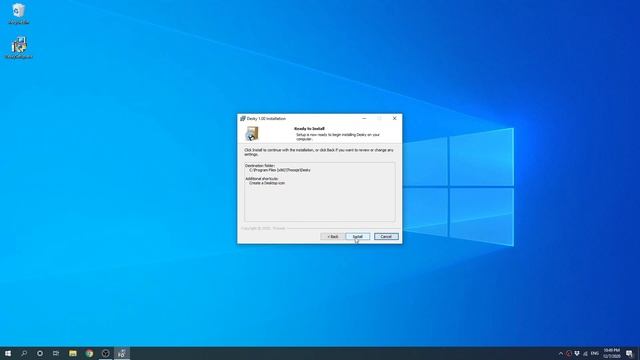Click the setup box icon in header

click(251, 134)
